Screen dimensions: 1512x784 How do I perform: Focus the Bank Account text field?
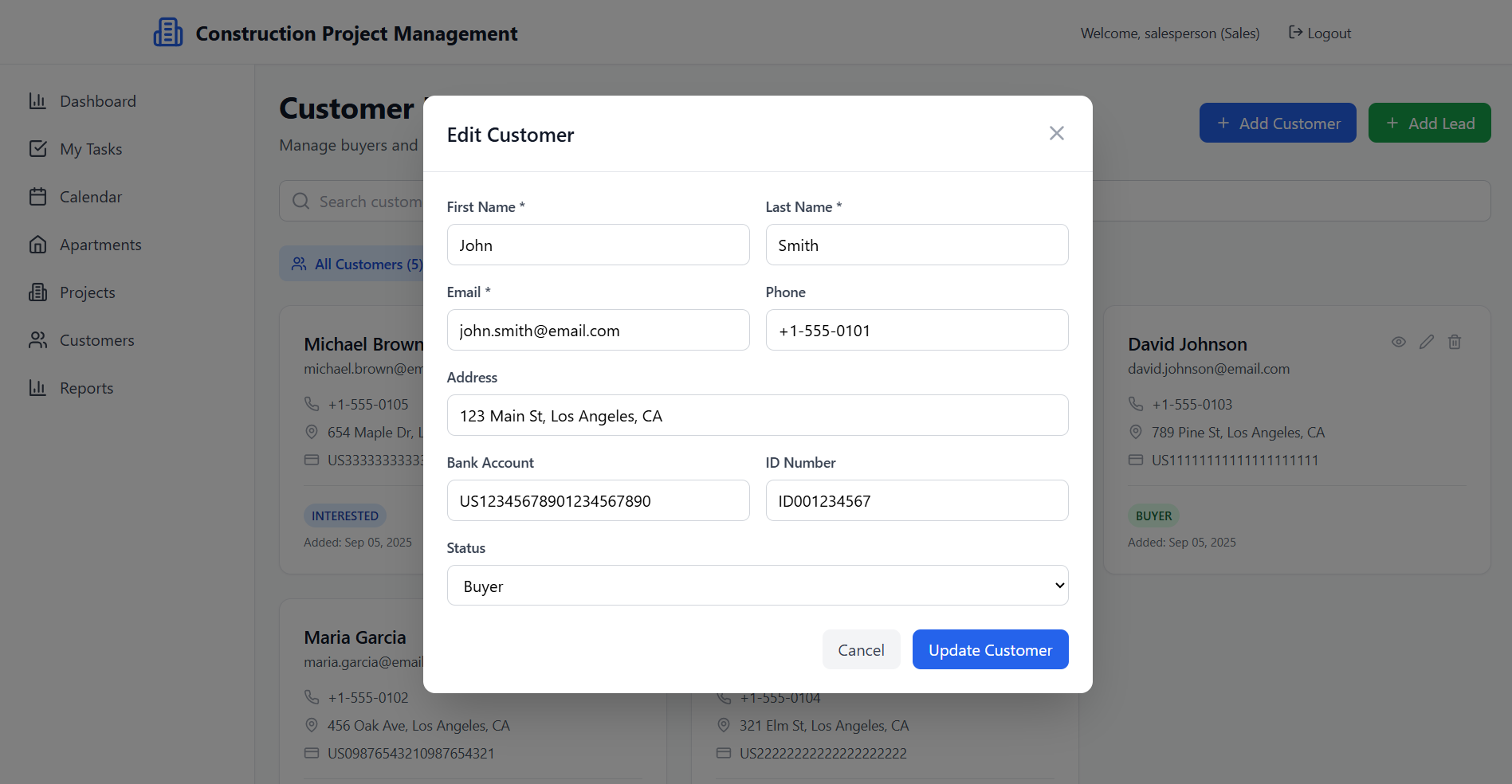click(x=597, y=501)
